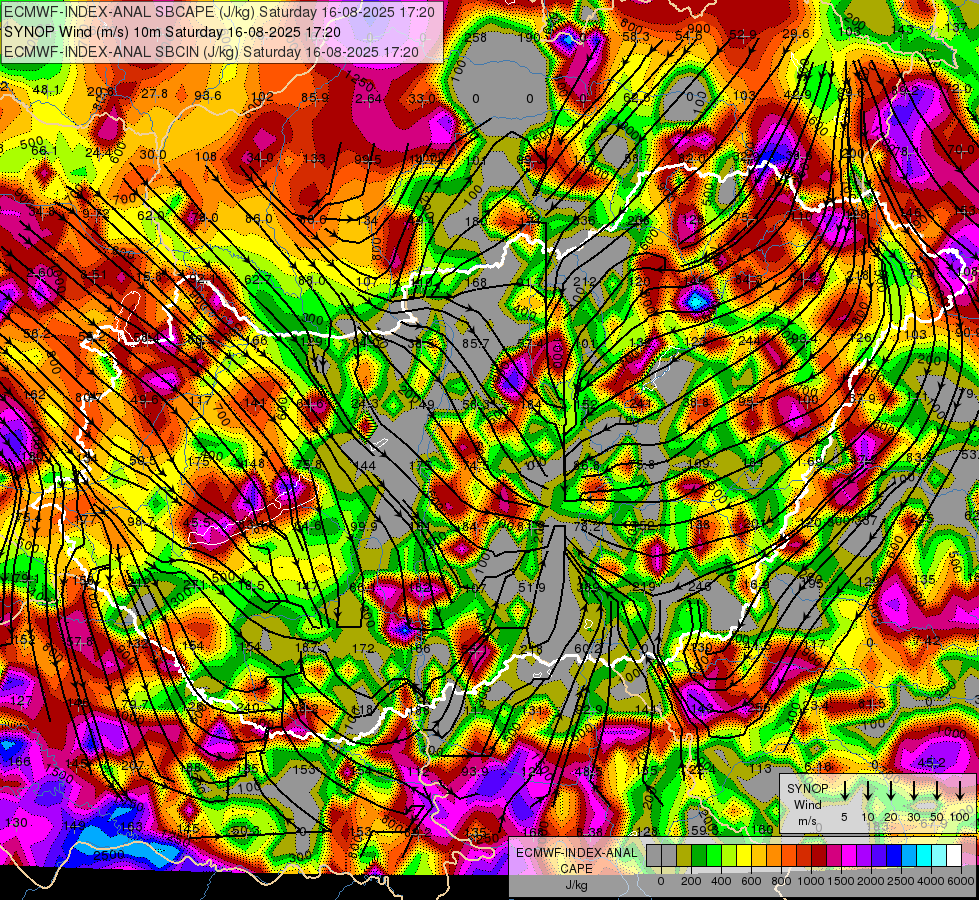The height and width of the screenshot is (900, 979).
Task: Select the white swatch on CAPE scale
Action: (x=955, y=856)
